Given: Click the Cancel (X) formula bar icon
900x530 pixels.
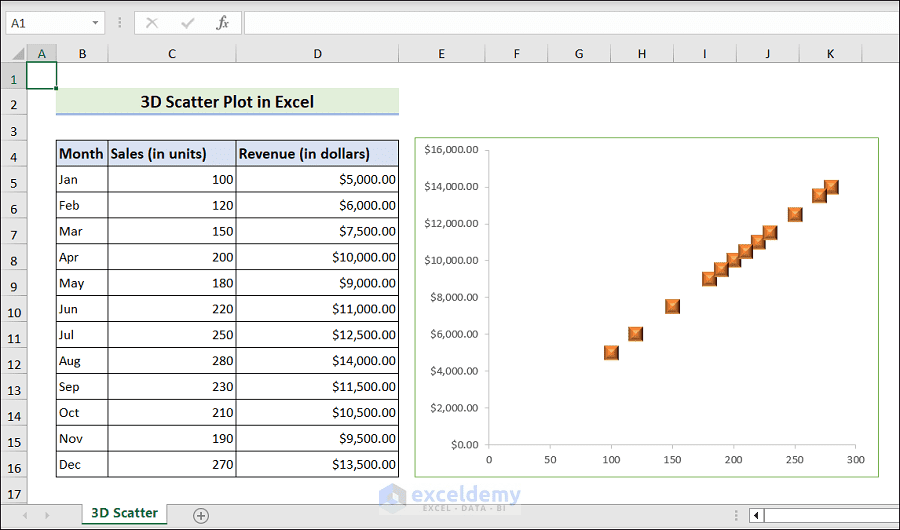Looking at the screenshot, I should point(152,23).
